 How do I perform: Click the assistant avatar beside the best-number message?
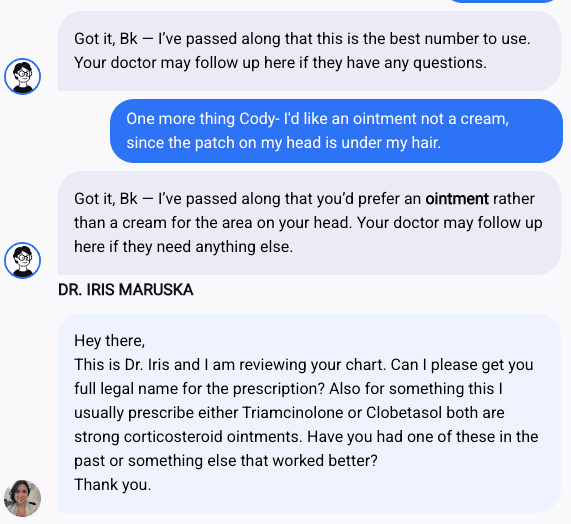tap(23, 76)
